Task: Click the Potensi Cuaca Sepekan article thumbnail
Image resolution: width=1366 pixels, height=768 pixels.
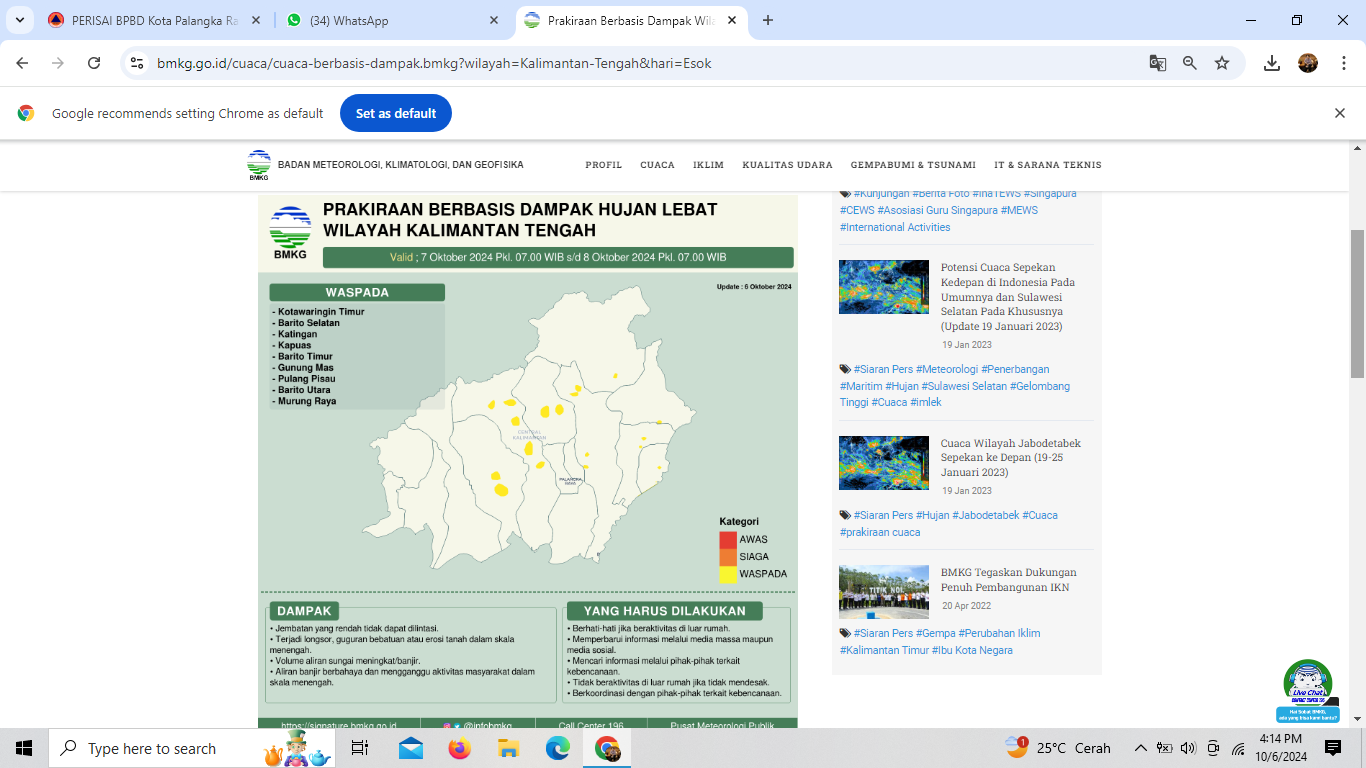Action: click(884, 287)
